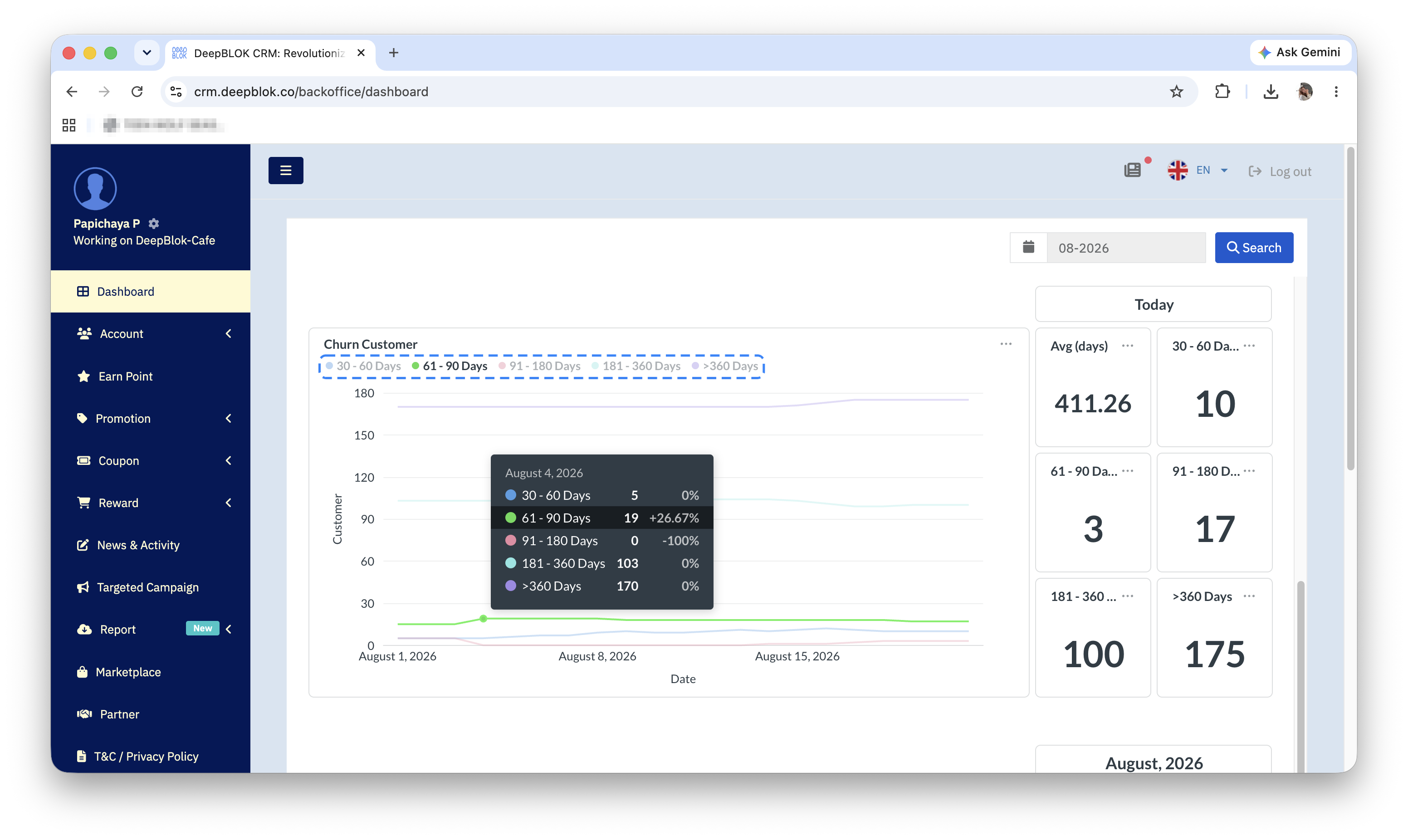This screenshot has width=1408, height=840.
Task: Click the UK flag language icon
Action: pos(1178,171)
